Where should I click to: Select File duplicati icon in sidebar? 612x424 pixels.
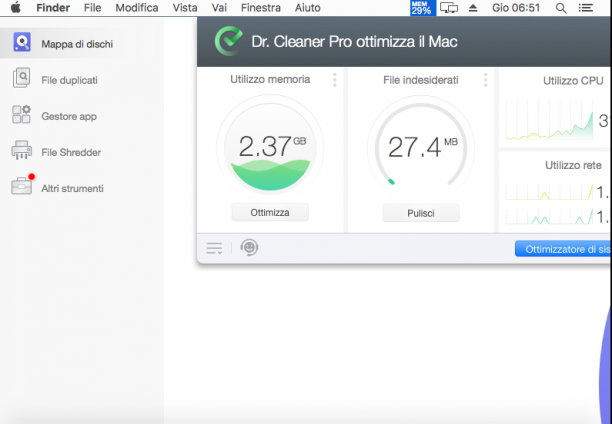pos(21,77)
